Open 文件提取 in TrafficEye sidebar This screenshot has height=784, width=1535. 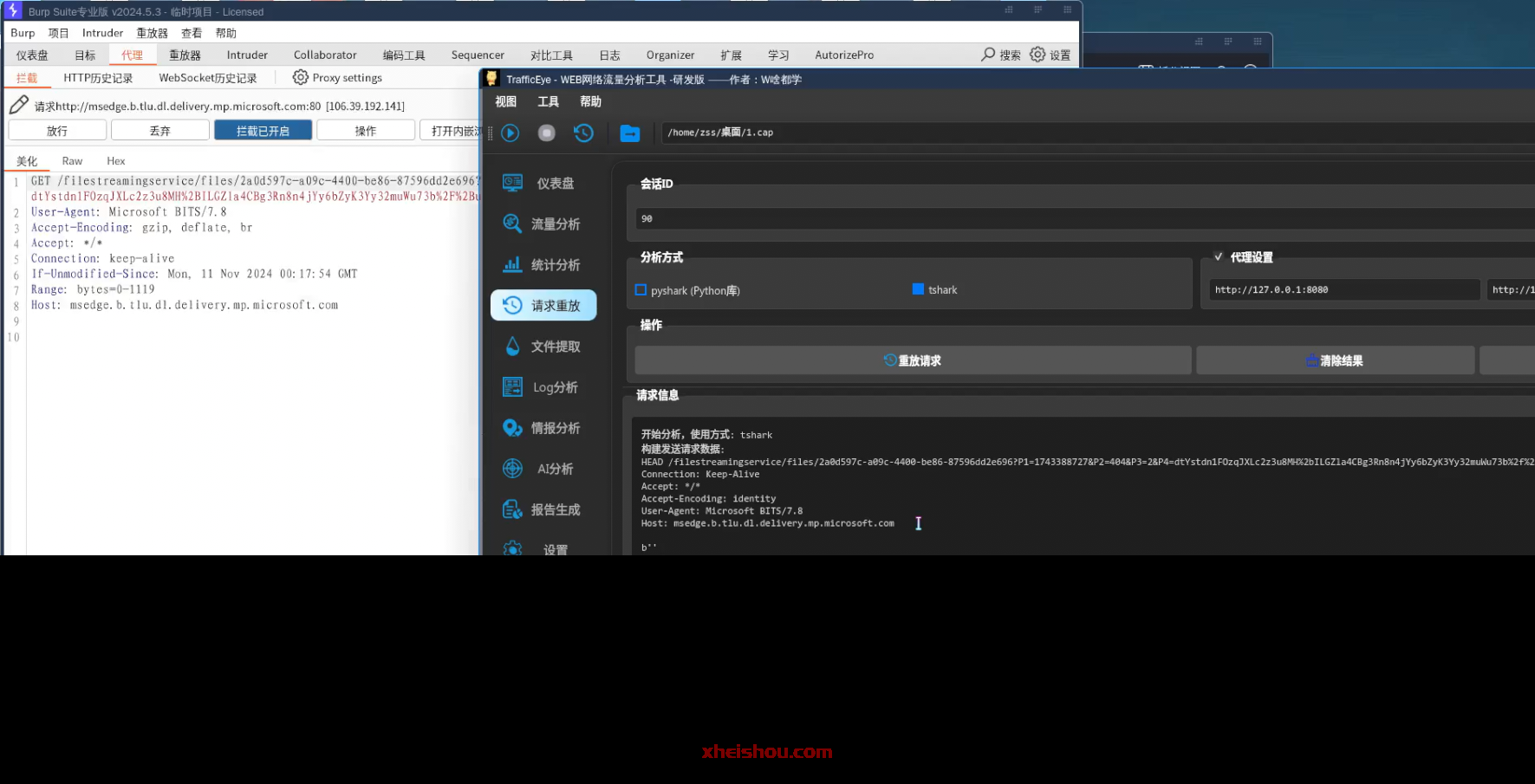543,346
